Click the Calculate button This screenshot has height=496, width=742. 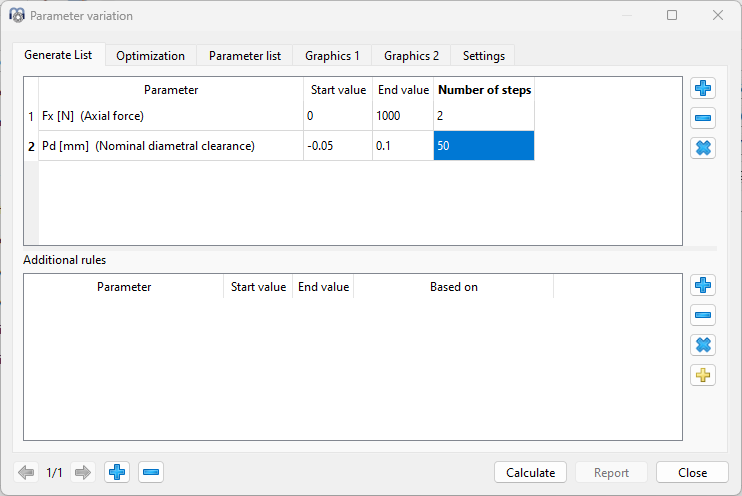pyautogui.click(x=530, y=472)
